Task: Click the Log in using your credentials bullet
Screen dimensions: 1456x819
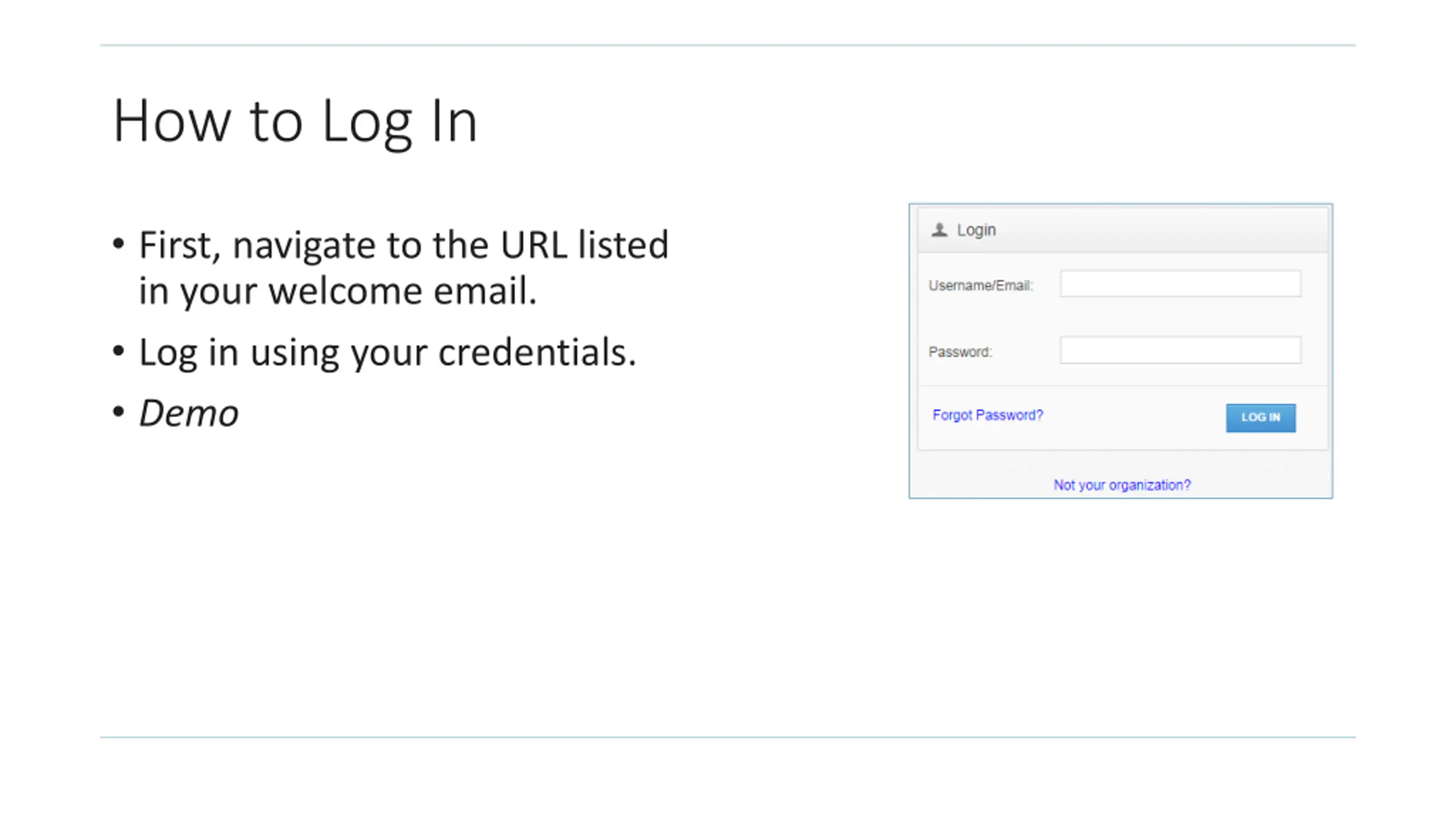Action: point(387,353)
